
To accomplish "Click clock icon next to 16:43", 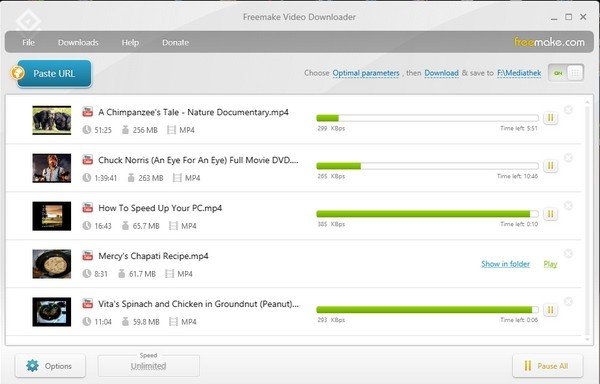I will [x=87, y=226].
